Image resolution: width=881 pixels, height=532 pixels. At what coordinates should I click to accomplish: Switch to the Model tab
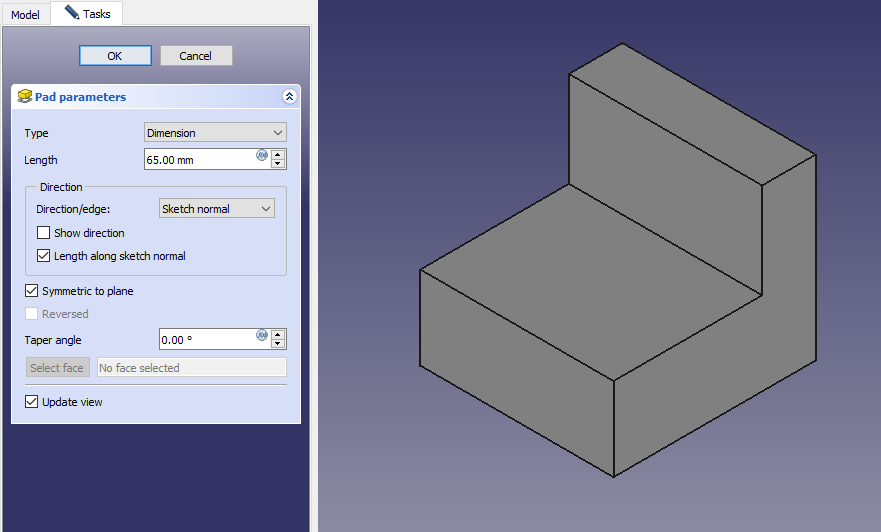point(25,15)
